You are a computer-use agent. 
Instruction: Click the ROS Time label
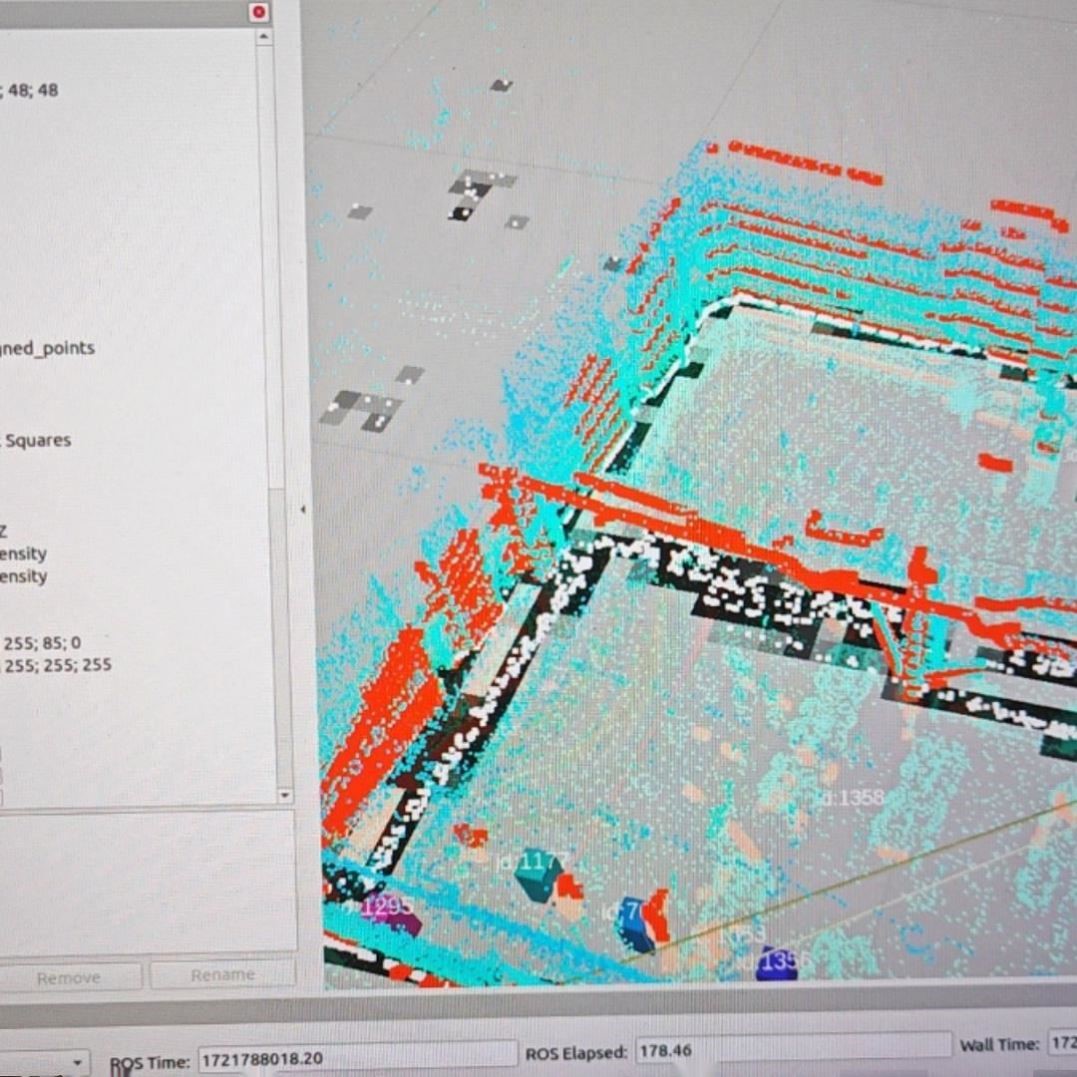pyautogui.click(x=149, y=1062)
